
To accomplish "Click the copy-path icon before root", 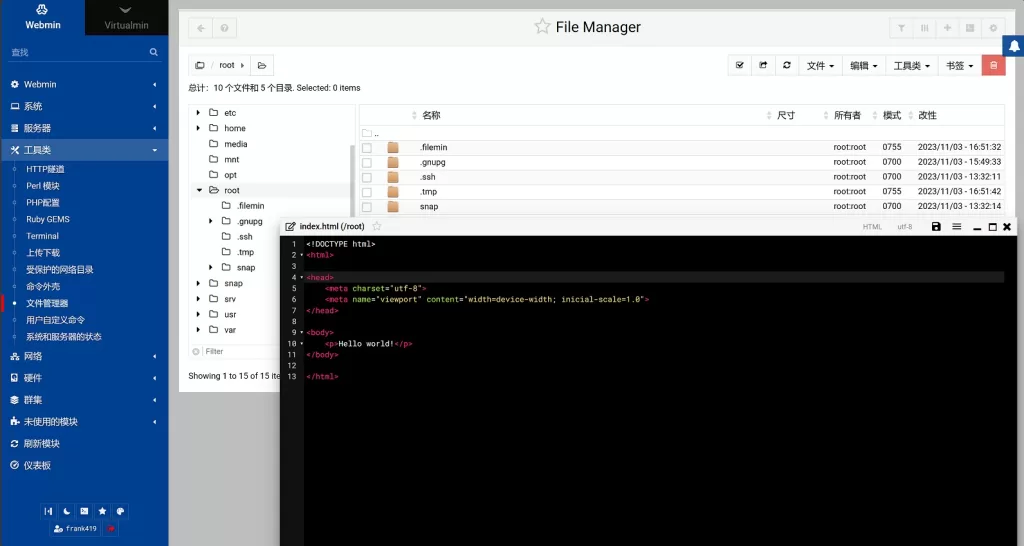I will [x=200, y=65].
